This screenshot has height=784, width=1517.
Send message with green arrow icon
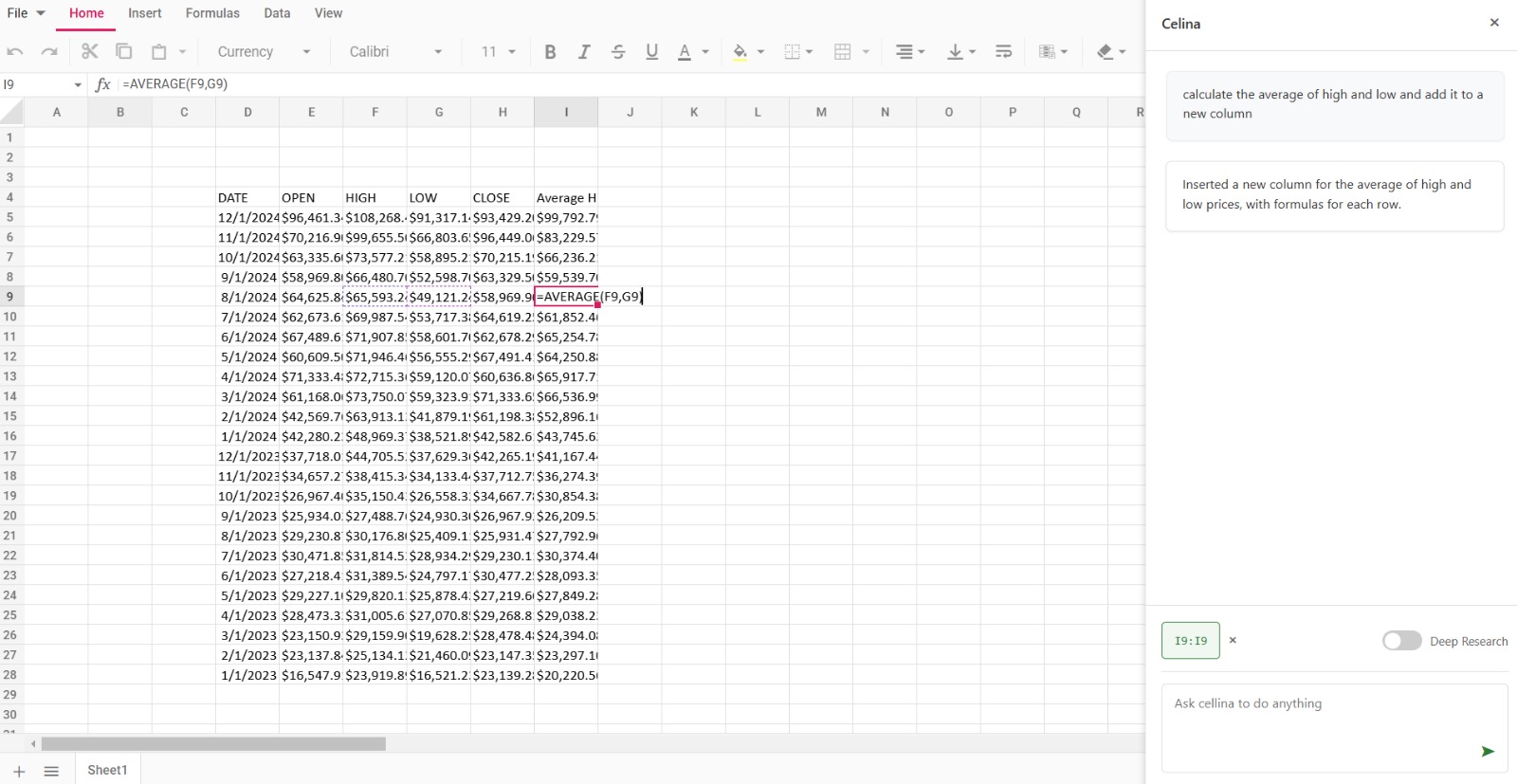tap(1488, 751)
